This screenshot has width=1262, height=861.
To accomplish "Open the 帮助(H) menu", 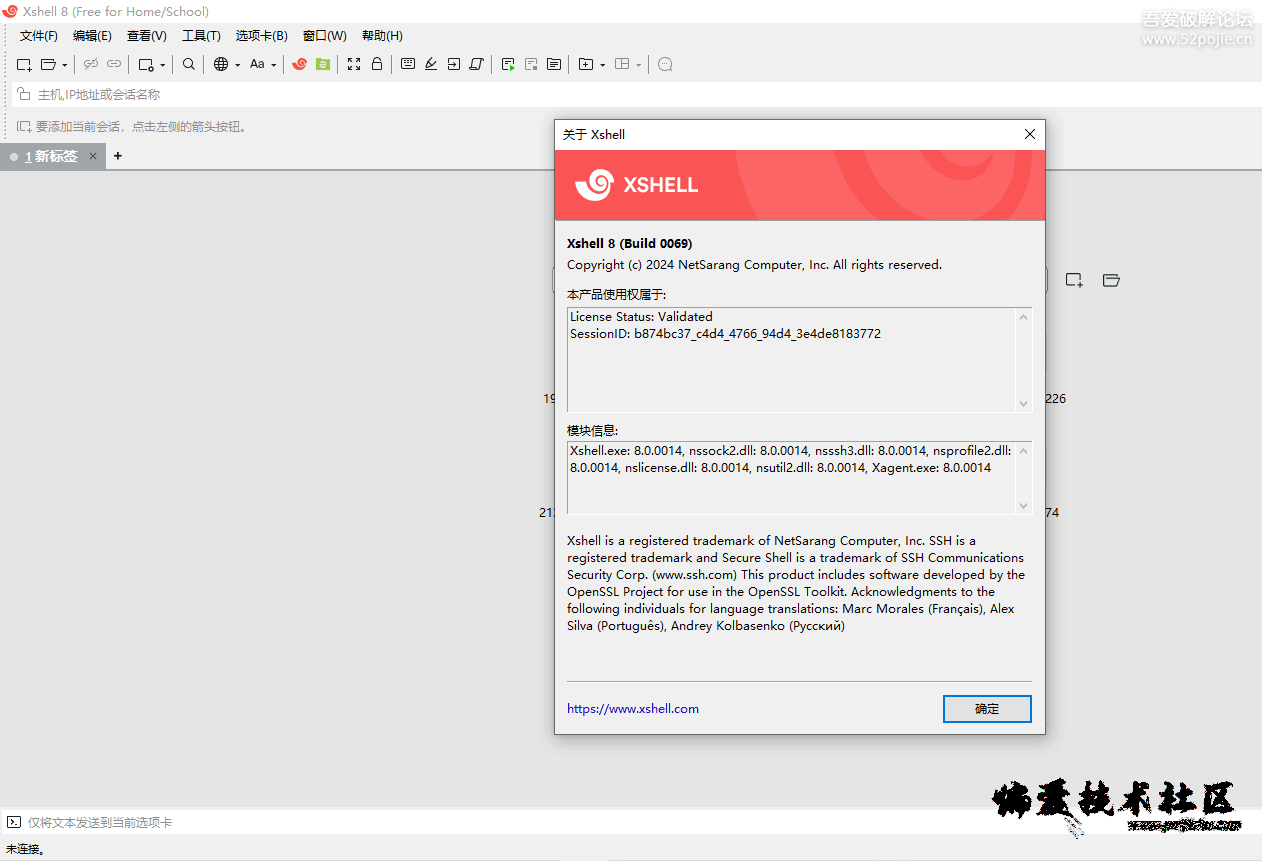I will click(382, 36).
